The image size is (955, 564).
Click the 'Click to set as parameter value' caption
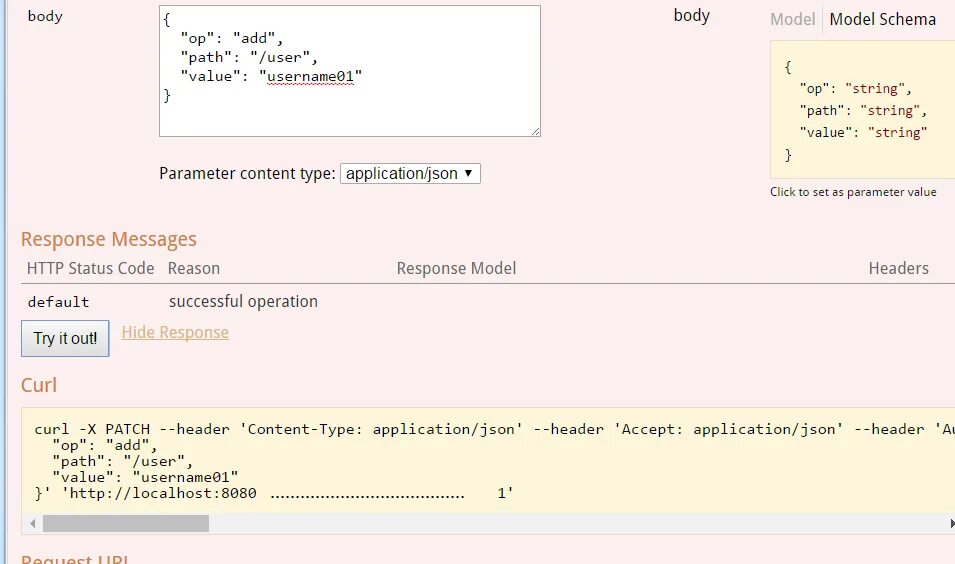point(853,192)
